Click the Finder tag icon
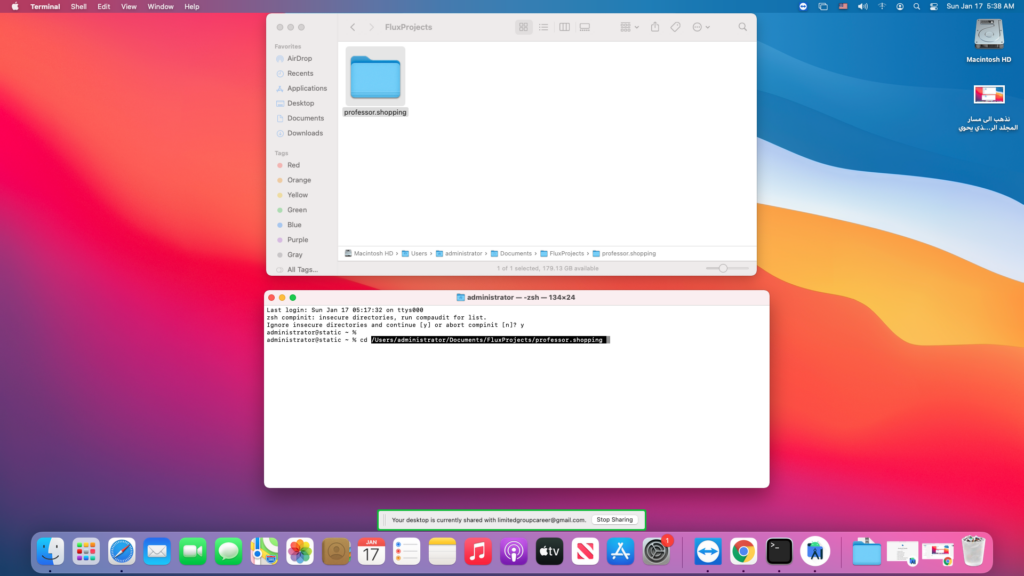This screenshot has height=576, width=1024. (675, 27)
